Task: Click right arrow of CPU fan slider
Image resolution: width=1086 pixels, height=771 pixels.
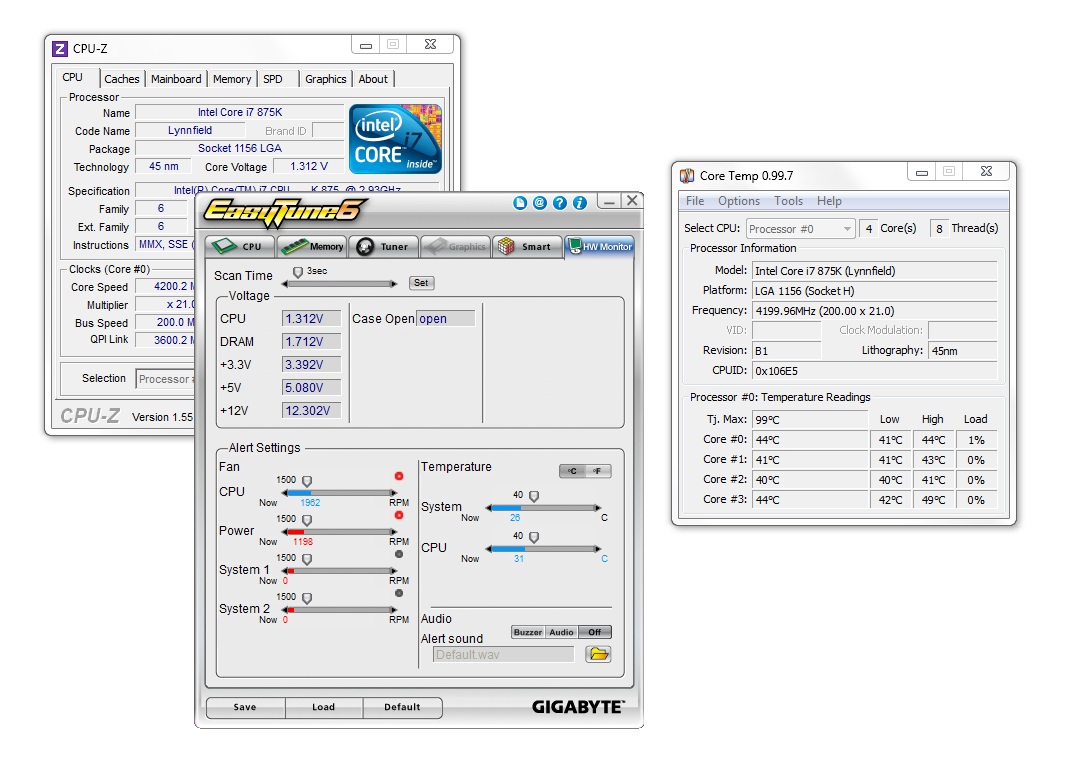Action: (x=394, y=493)
